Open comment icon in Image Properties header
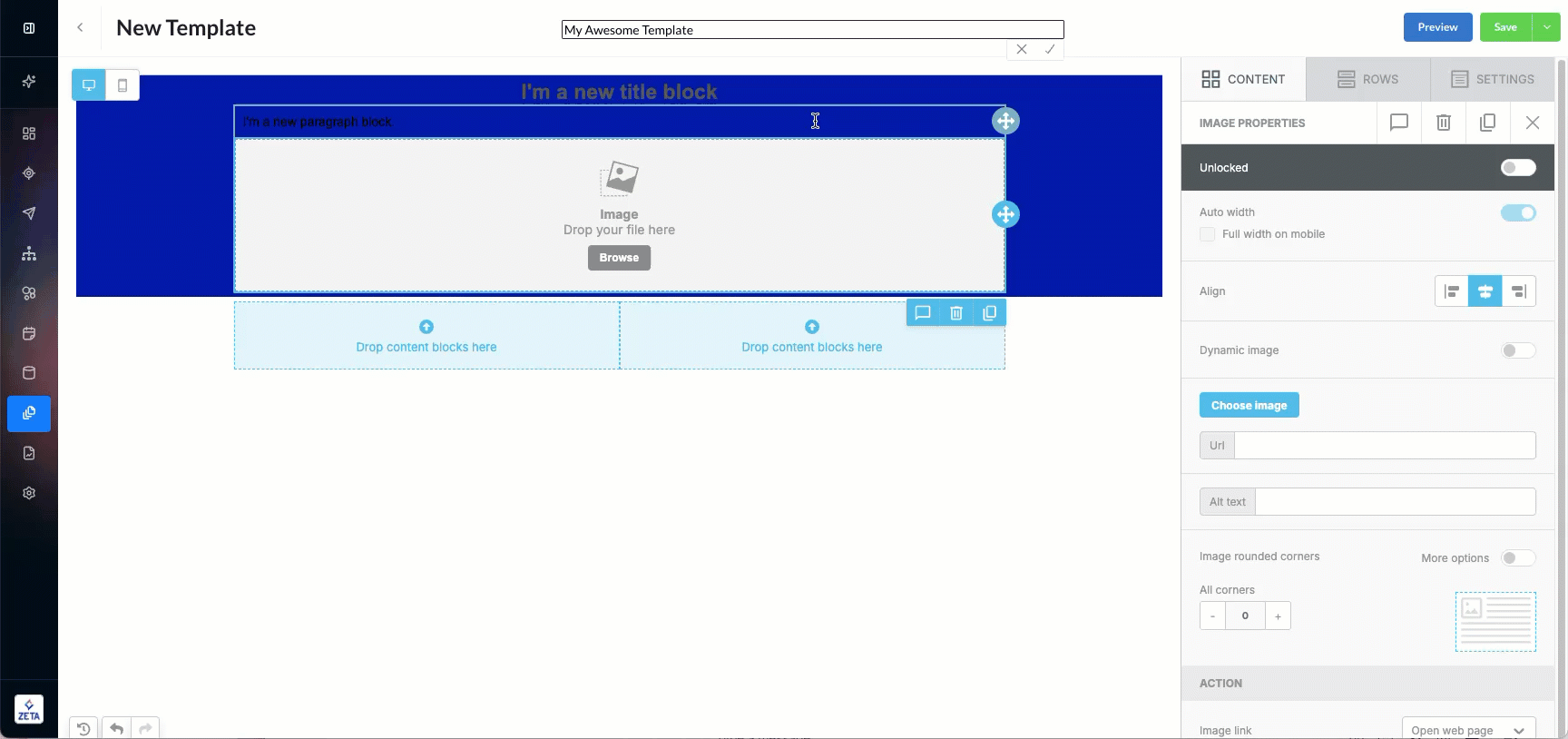This screenshot has width=1568, height=739. pyautogui.click(x=1398, y=123)
